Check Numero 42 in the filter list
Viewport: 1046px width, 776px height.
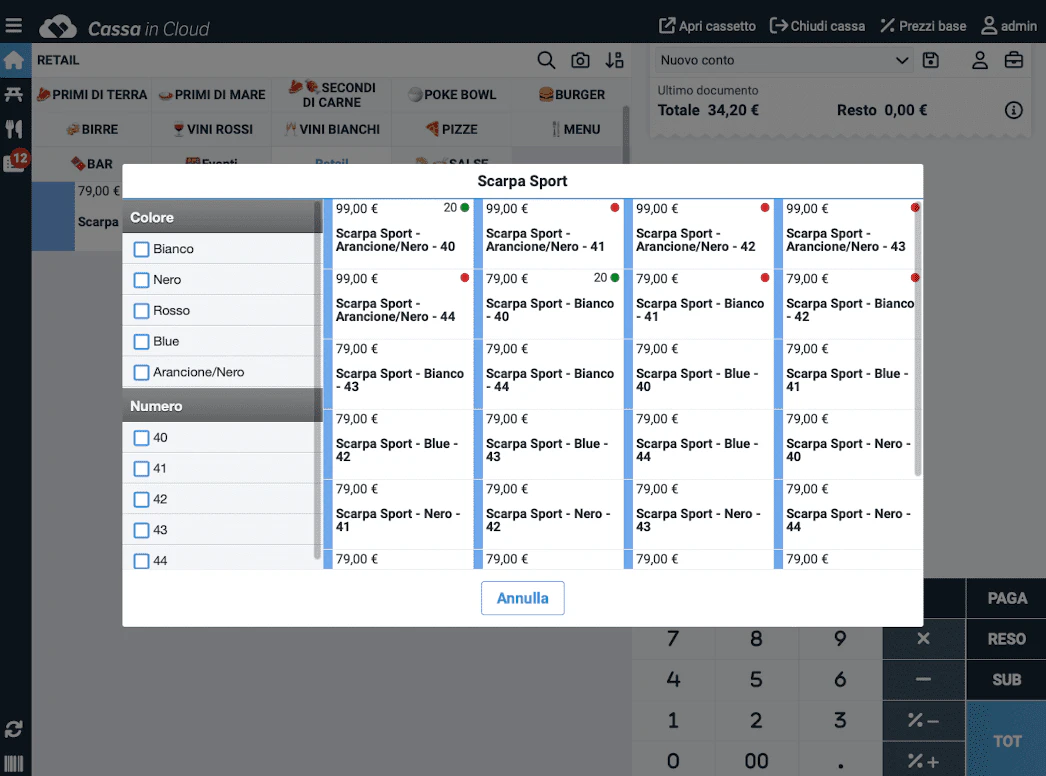[141, 499]
